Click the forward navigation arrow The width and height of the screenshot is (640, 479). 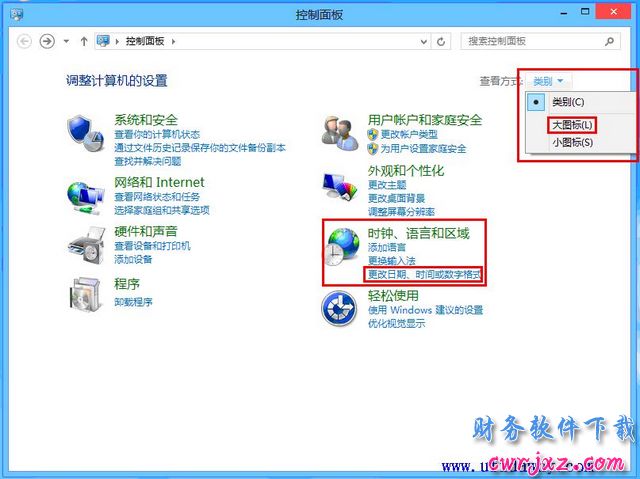click(47, 41)
